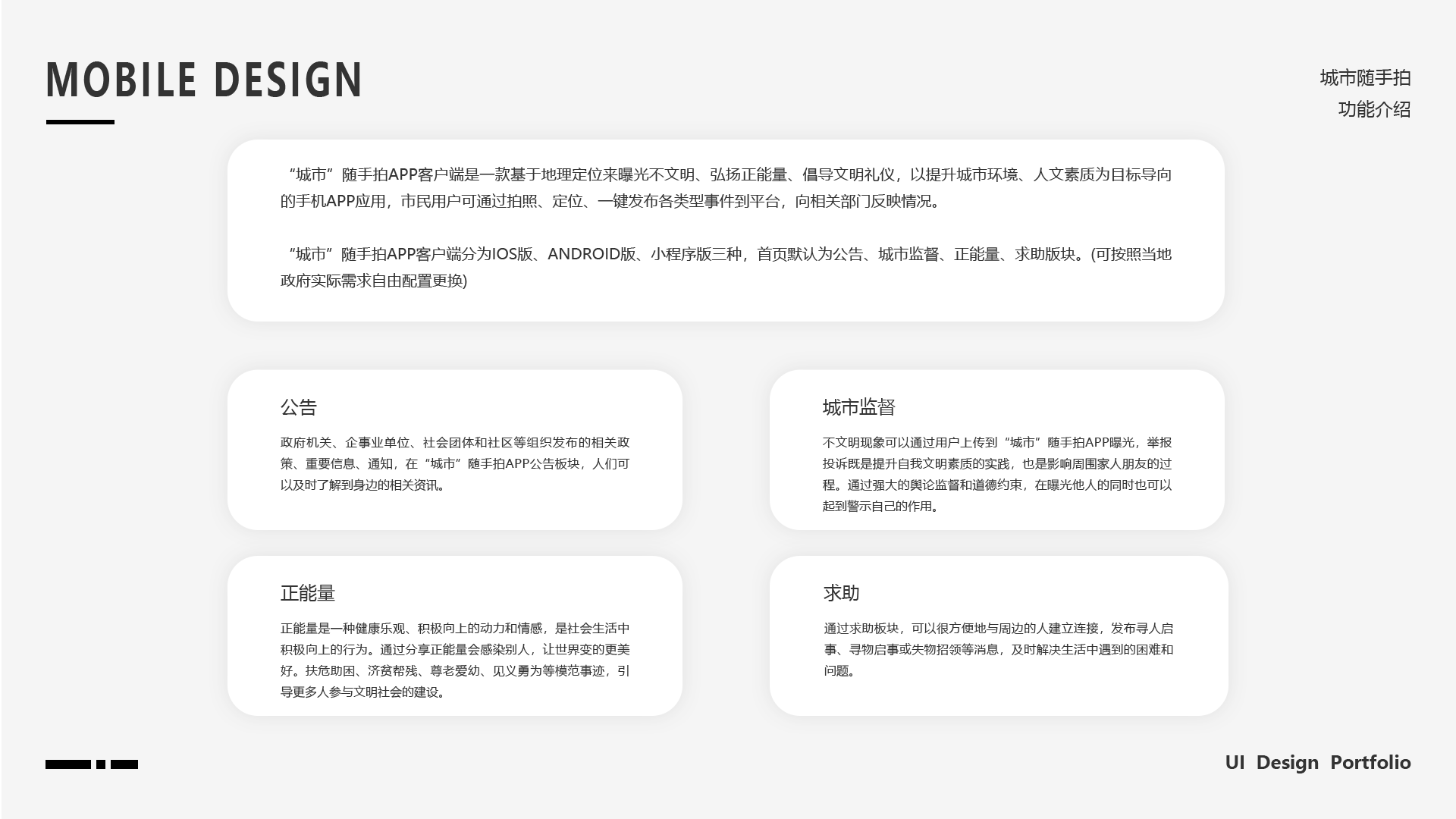Click the UI Design Portfolio footer text

point(1318,762)
